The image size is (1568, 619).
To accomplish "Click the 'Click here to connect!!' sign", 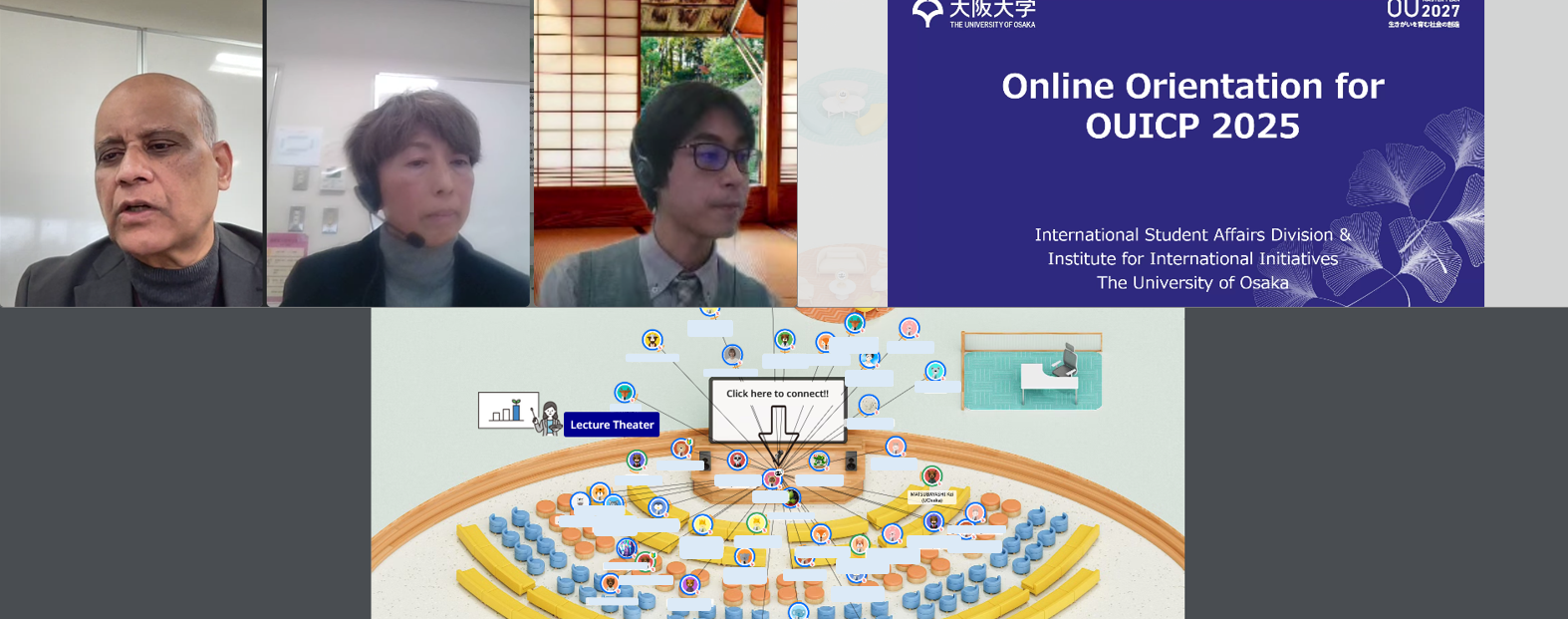I will click(777, 394).
